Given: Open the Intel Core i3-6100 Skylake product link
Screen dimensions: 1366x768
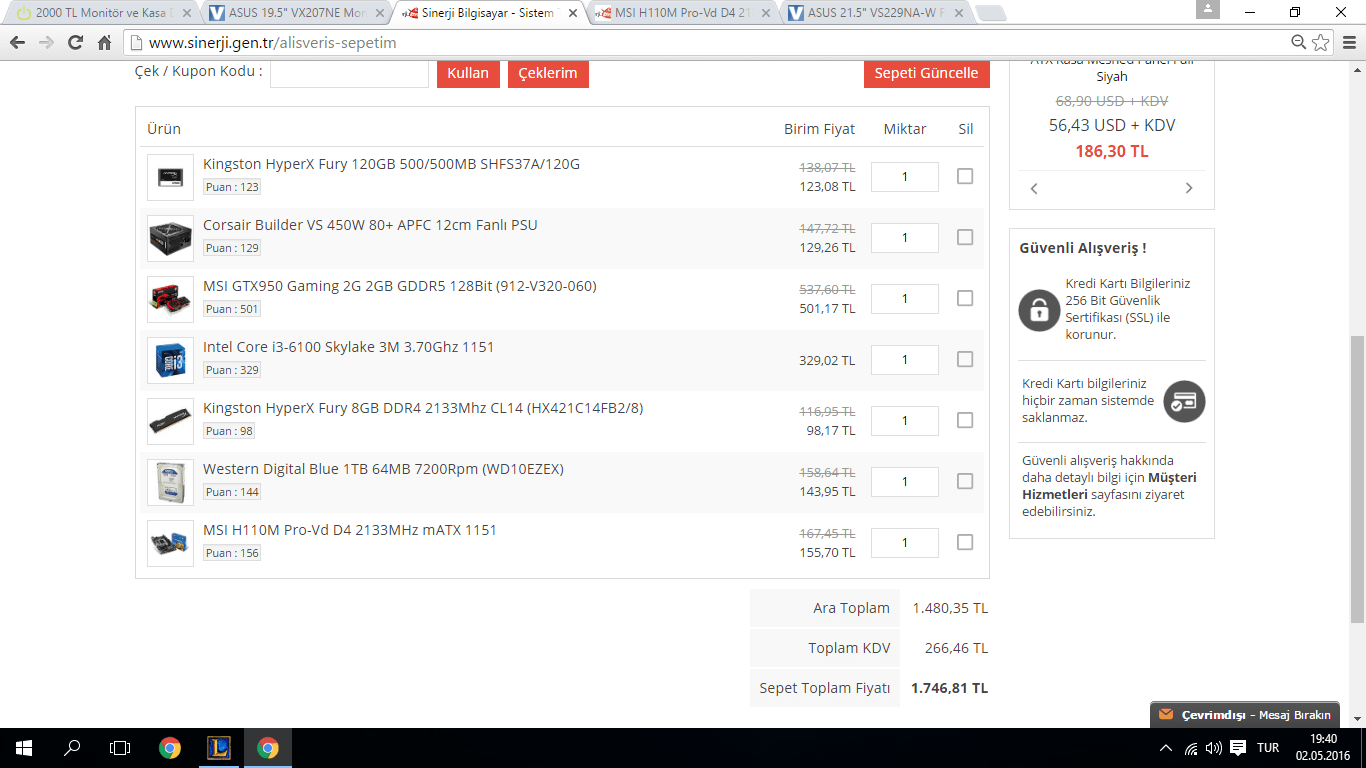Looking at the screenshot, I should click(x=348, y=347).
